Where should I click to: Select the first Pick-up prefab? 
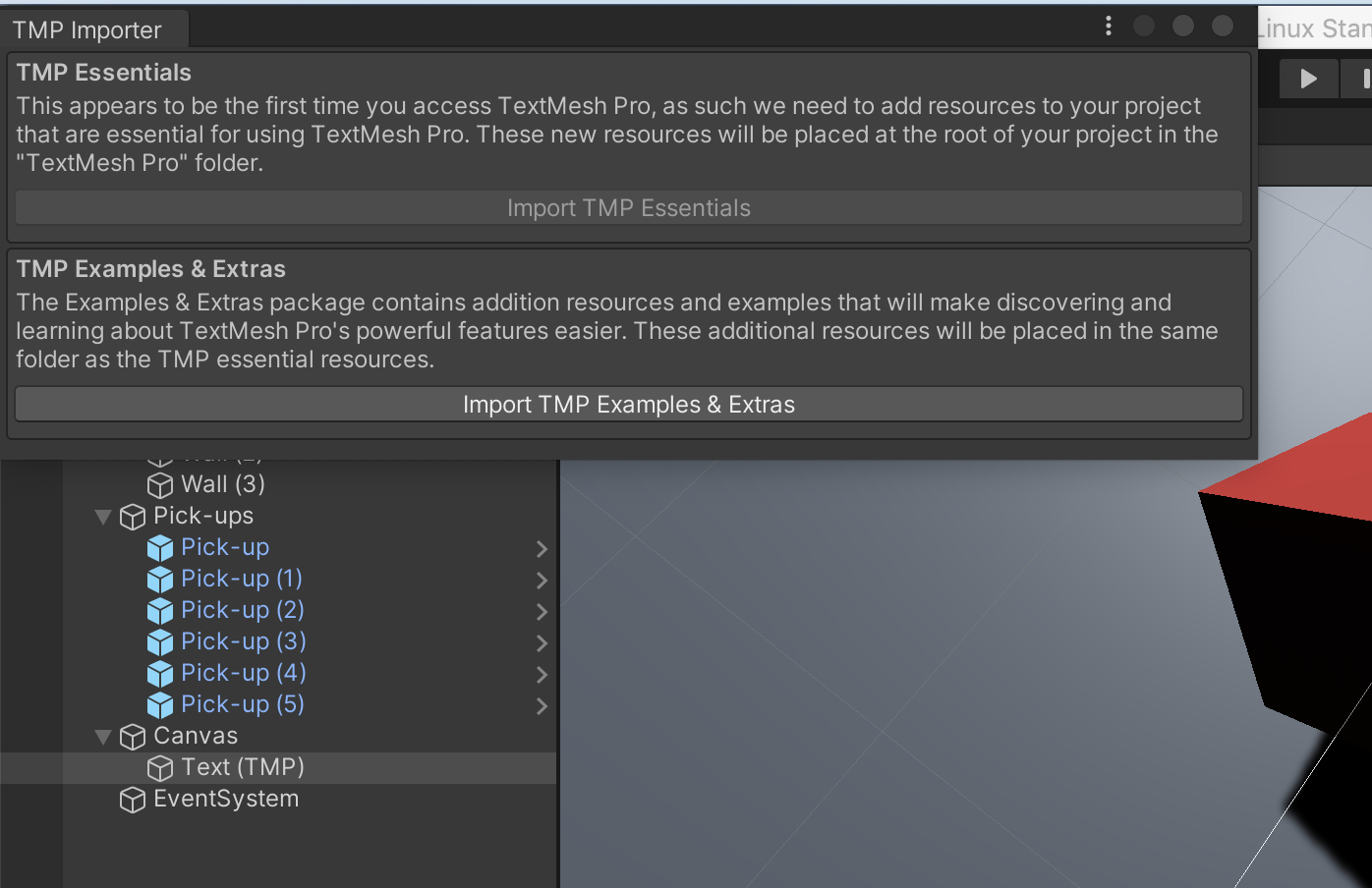click(x=225, y=547)
